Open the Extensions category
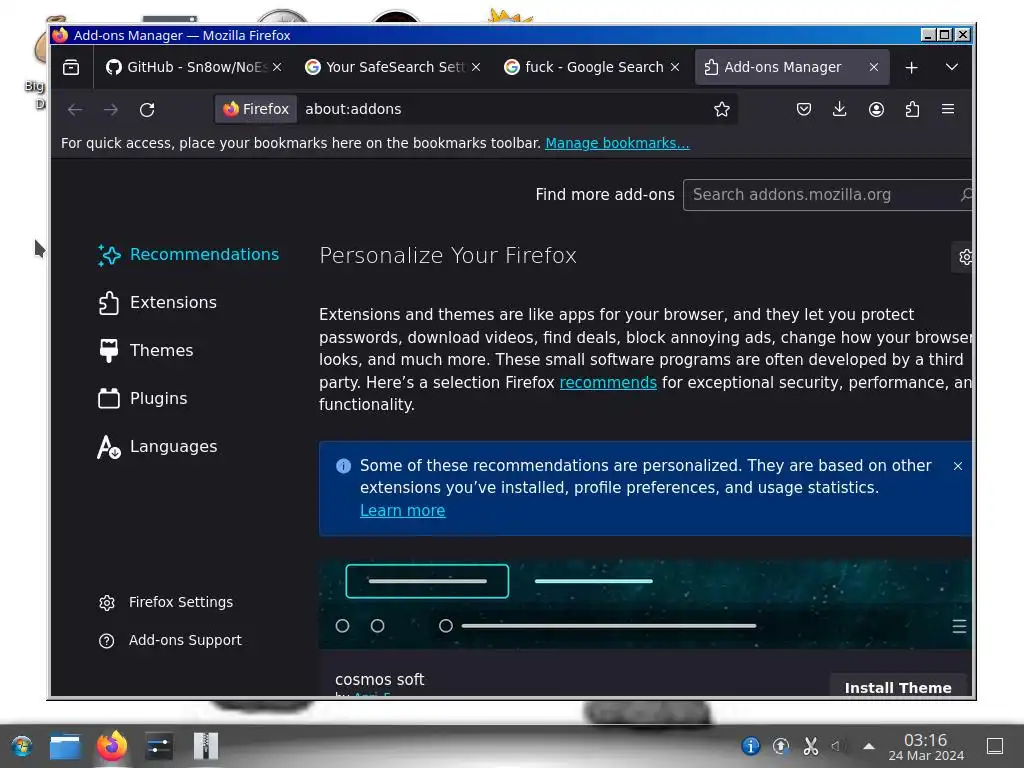Image resolution: width=1024 pixels, height=768 pixels. [x=157, y=302]
